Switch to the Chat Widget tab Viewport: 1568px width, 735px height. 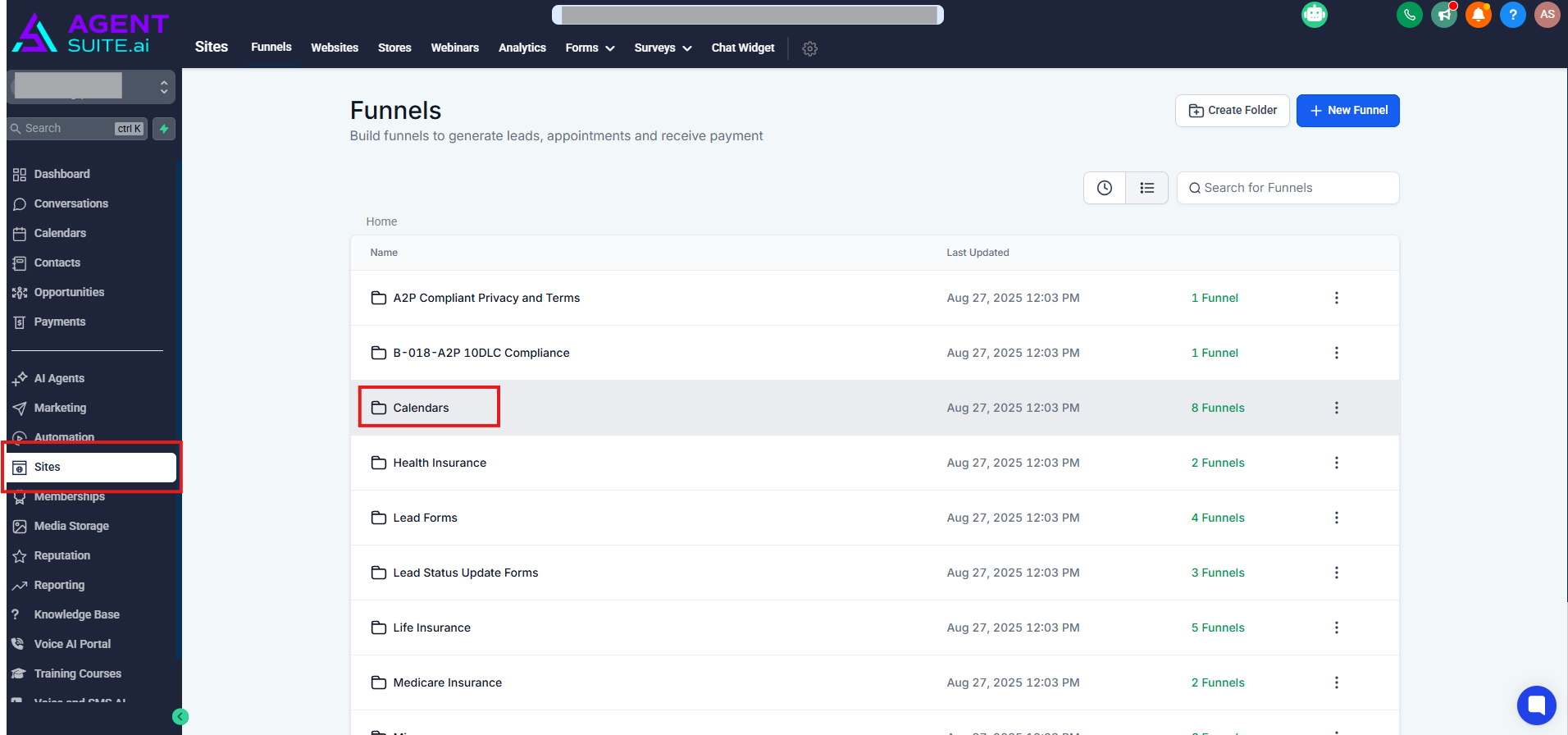(x=743, y=48)
